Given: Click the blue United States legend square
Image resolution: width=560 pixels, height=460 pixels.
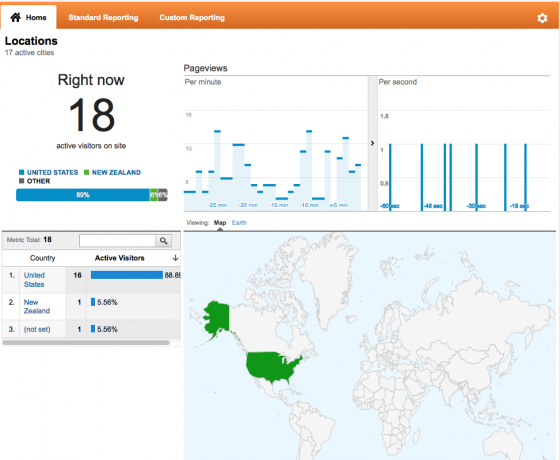Looking at the screenshot, I should coord(21,172).
